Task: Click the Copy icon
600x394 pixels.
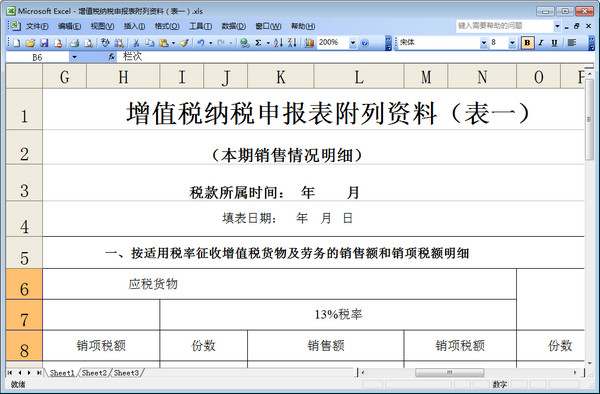Action: [150, 43]
